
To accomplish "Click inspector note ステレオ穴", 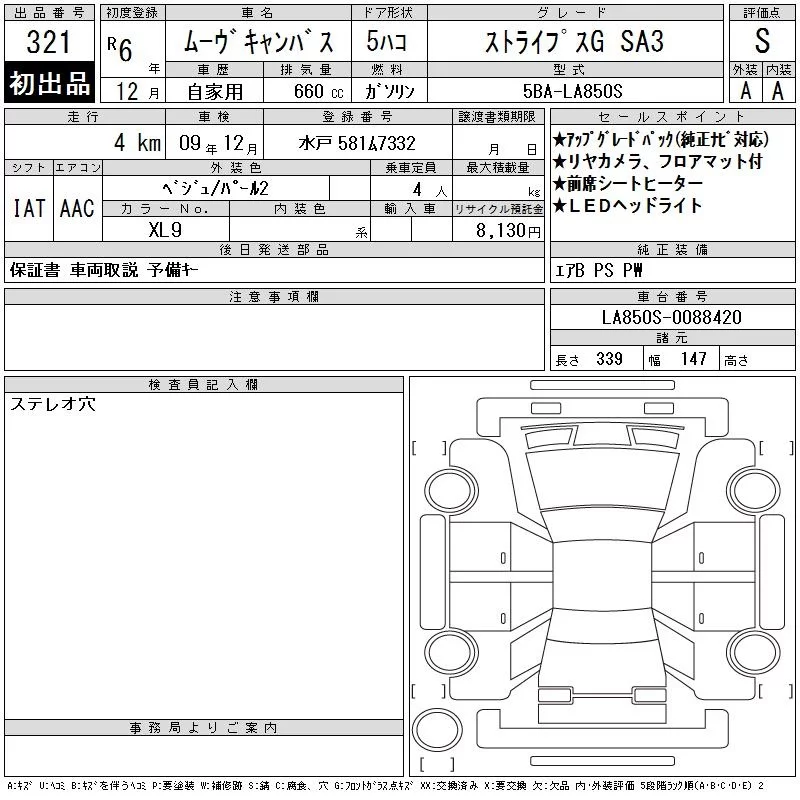I will tap(53, 404).
